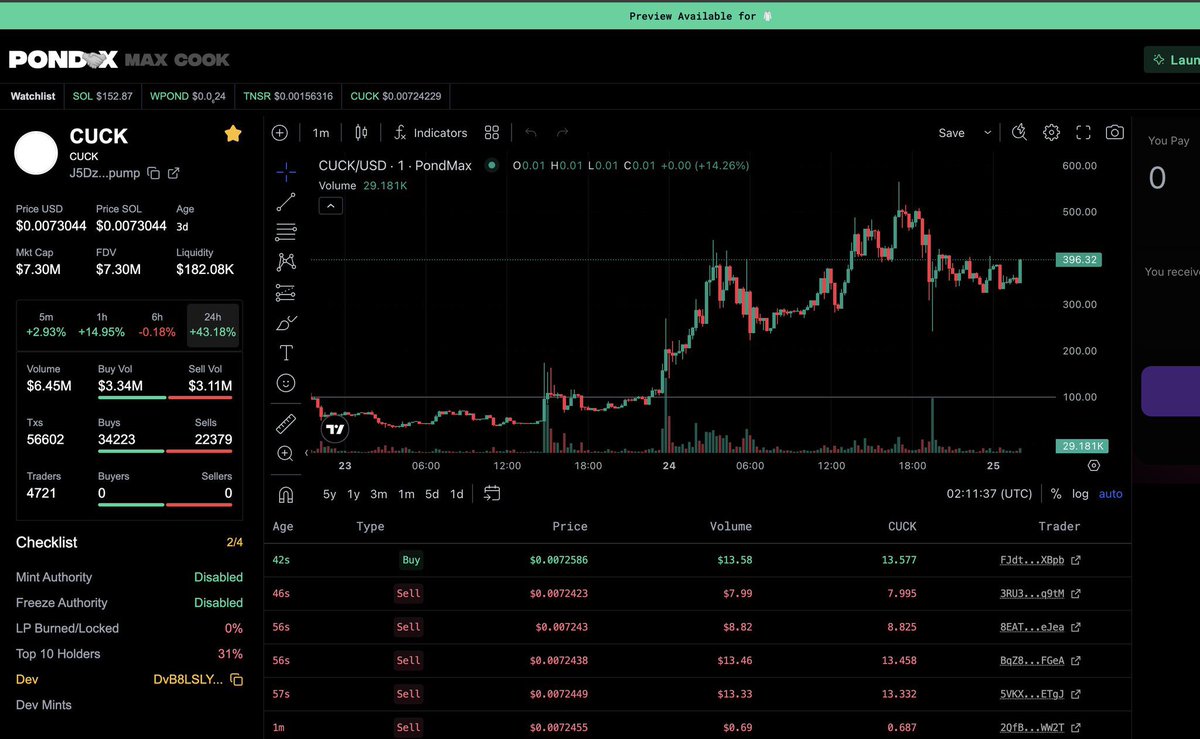Screen dimensions: 1200x739
Task: Open the emoji icons tool
Action: pyautogui.click(x=285, y=383)
